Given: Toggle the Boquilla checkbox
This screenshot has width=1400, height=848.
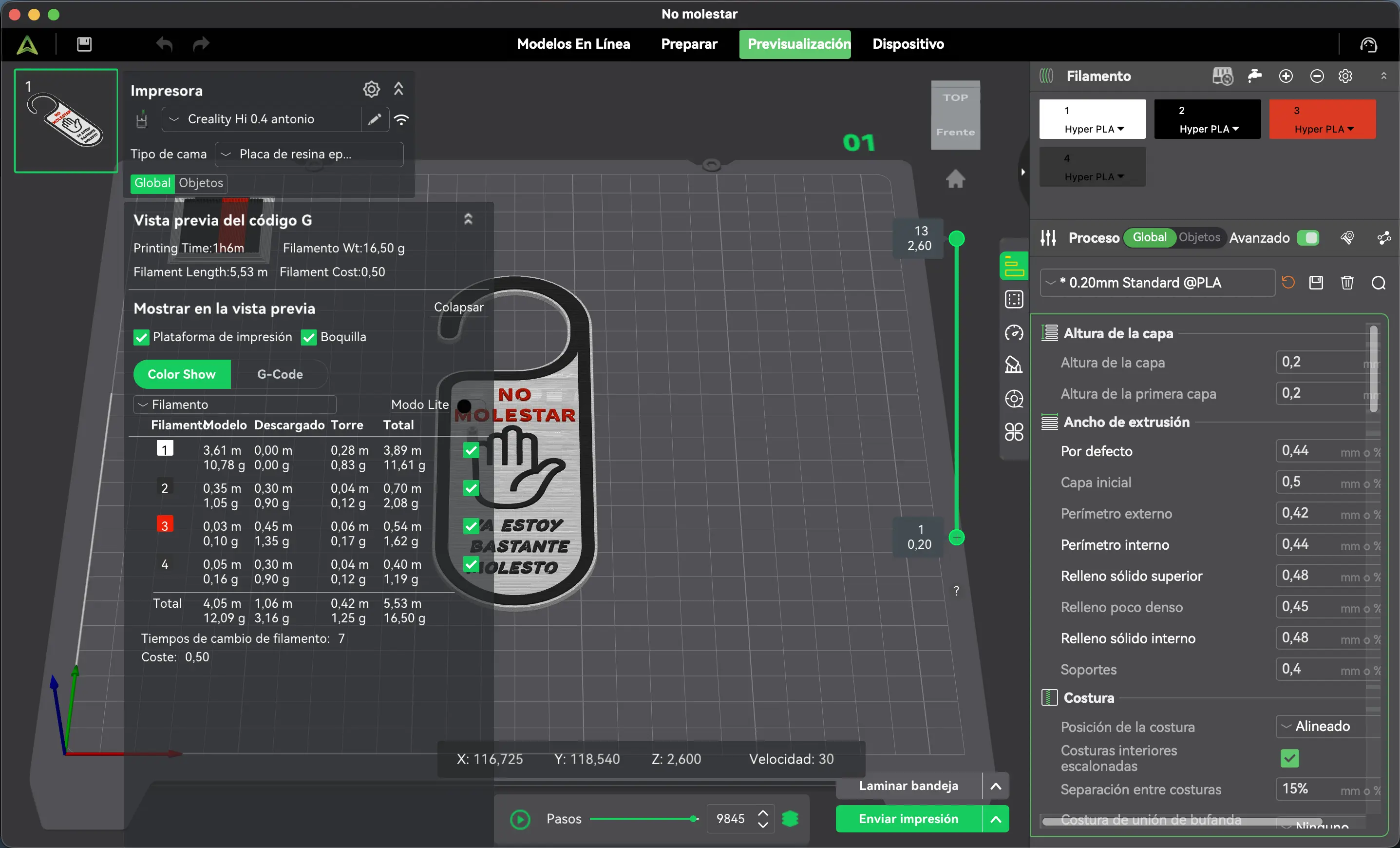Looking at the screenshot, I should point(308,338).
